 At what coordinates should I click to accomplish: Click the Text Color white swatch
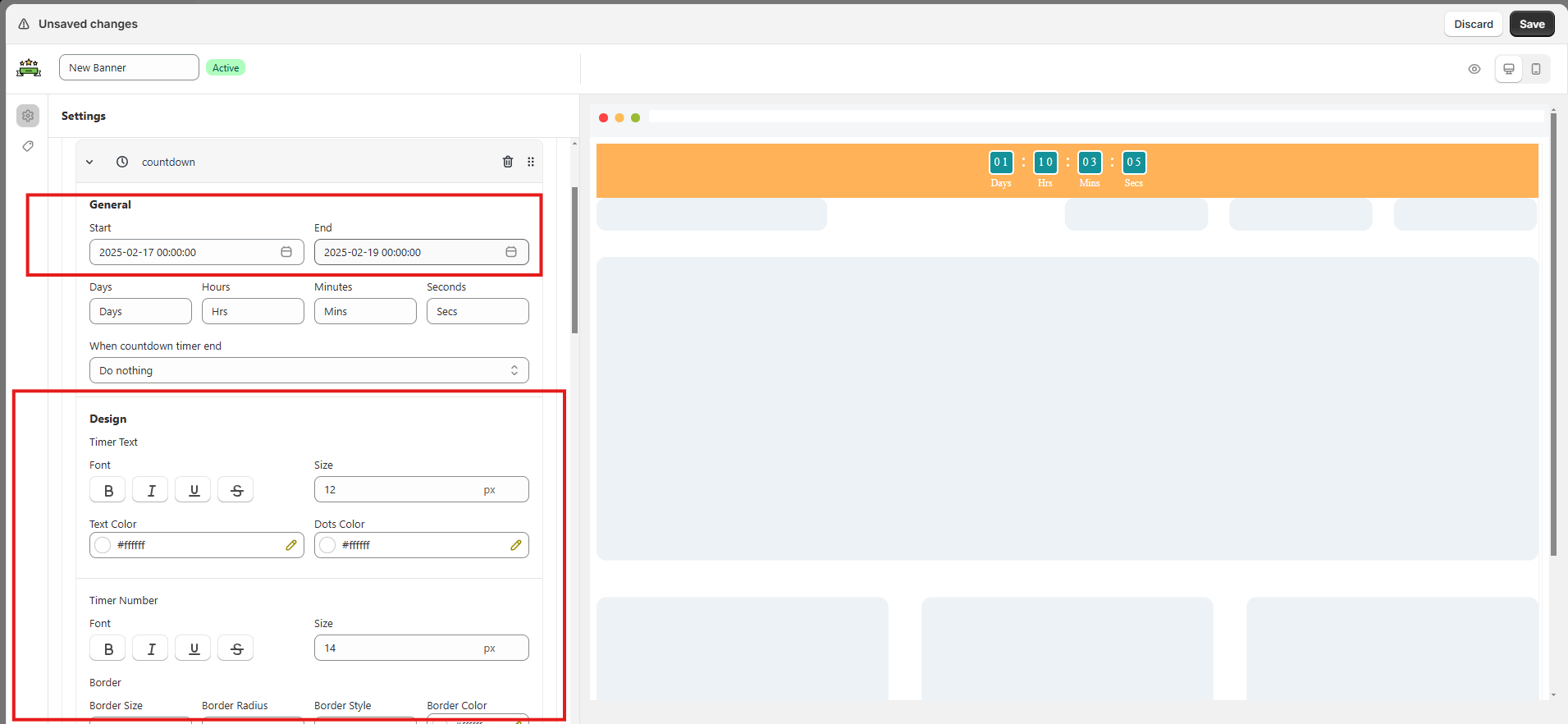[x=103, y=545]
